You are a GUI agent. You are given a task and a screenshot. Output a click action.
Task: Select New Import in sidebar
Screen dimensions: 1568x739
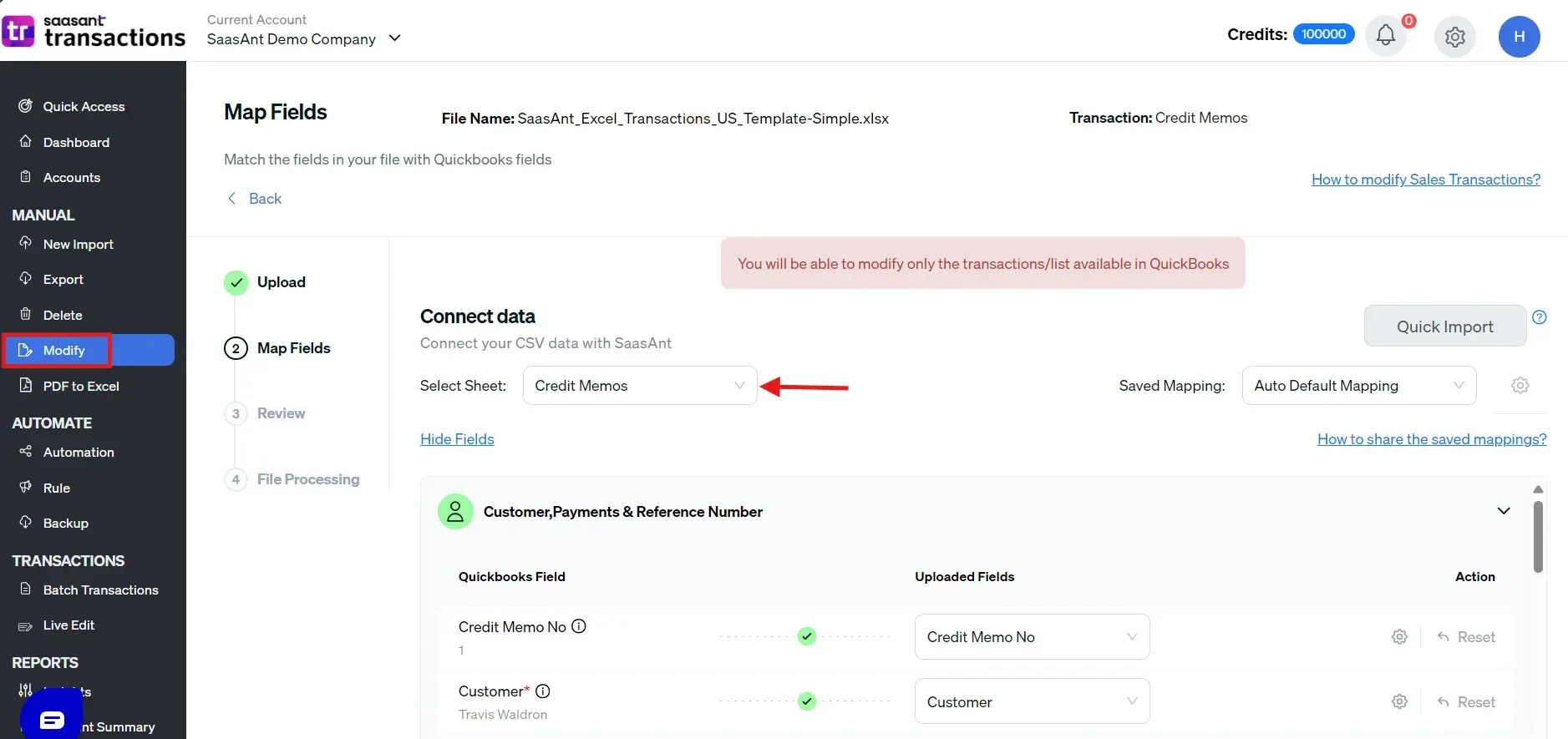click(79, 245)
